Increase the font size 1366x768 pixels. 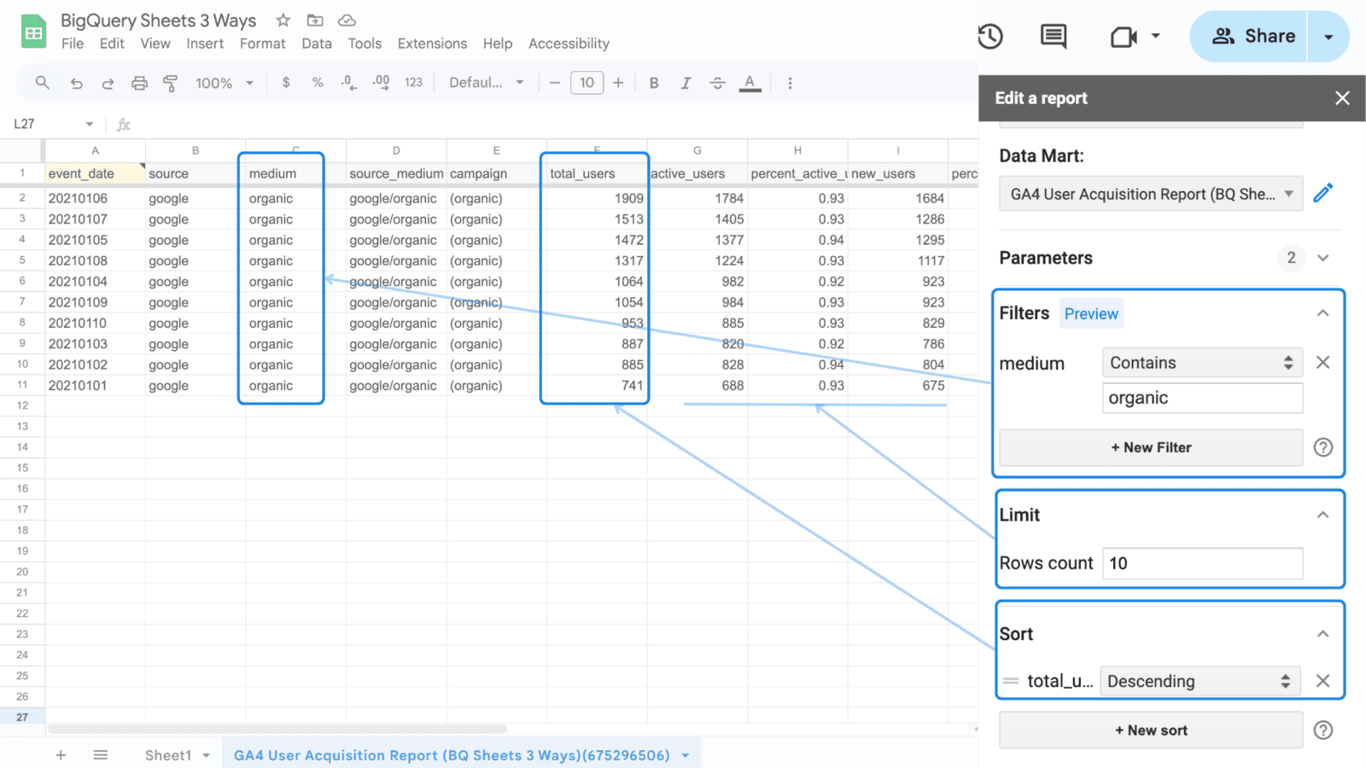pyautogui.click(x=618, y=83)
